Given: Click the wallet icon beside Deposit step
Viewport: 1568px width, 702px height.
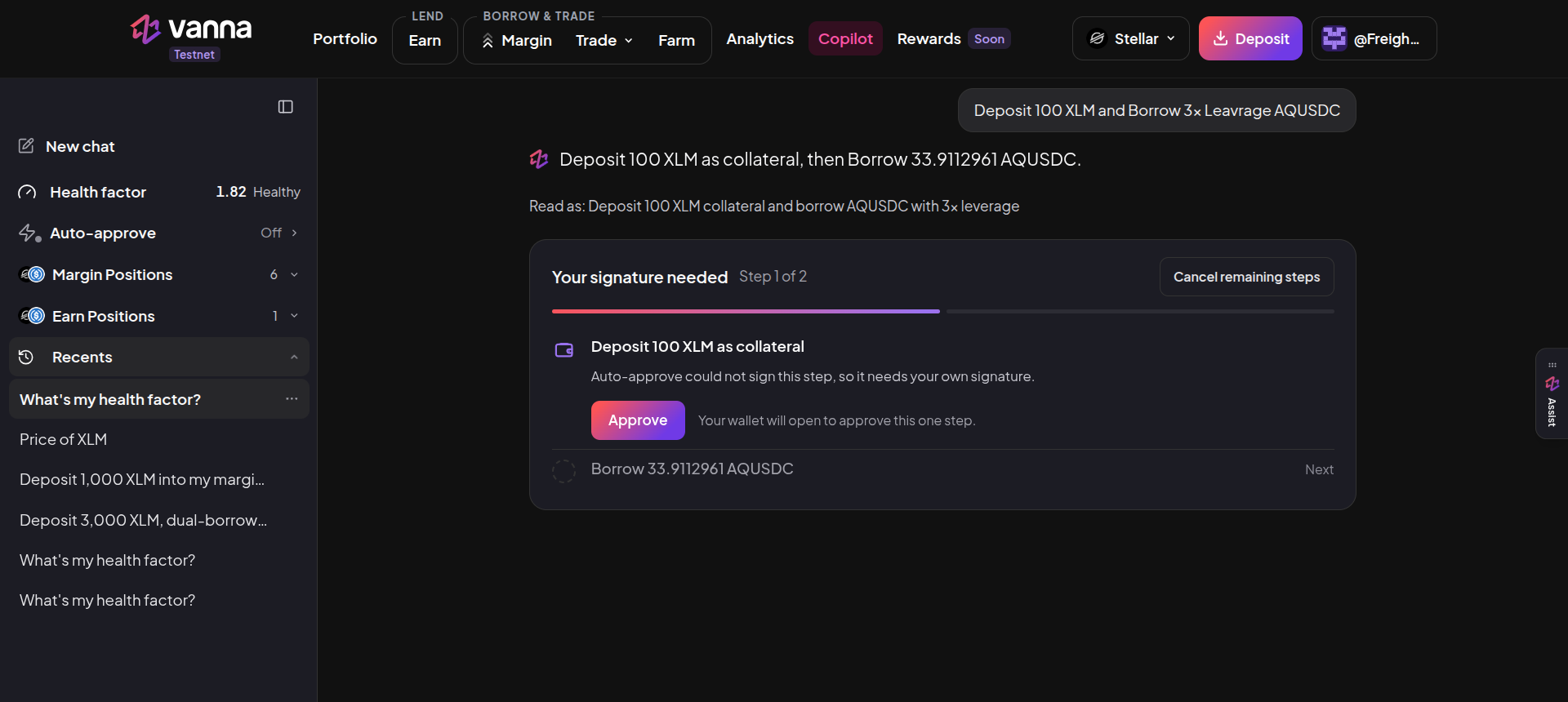Looking at the screenshot, I should (x=564, y=350).
